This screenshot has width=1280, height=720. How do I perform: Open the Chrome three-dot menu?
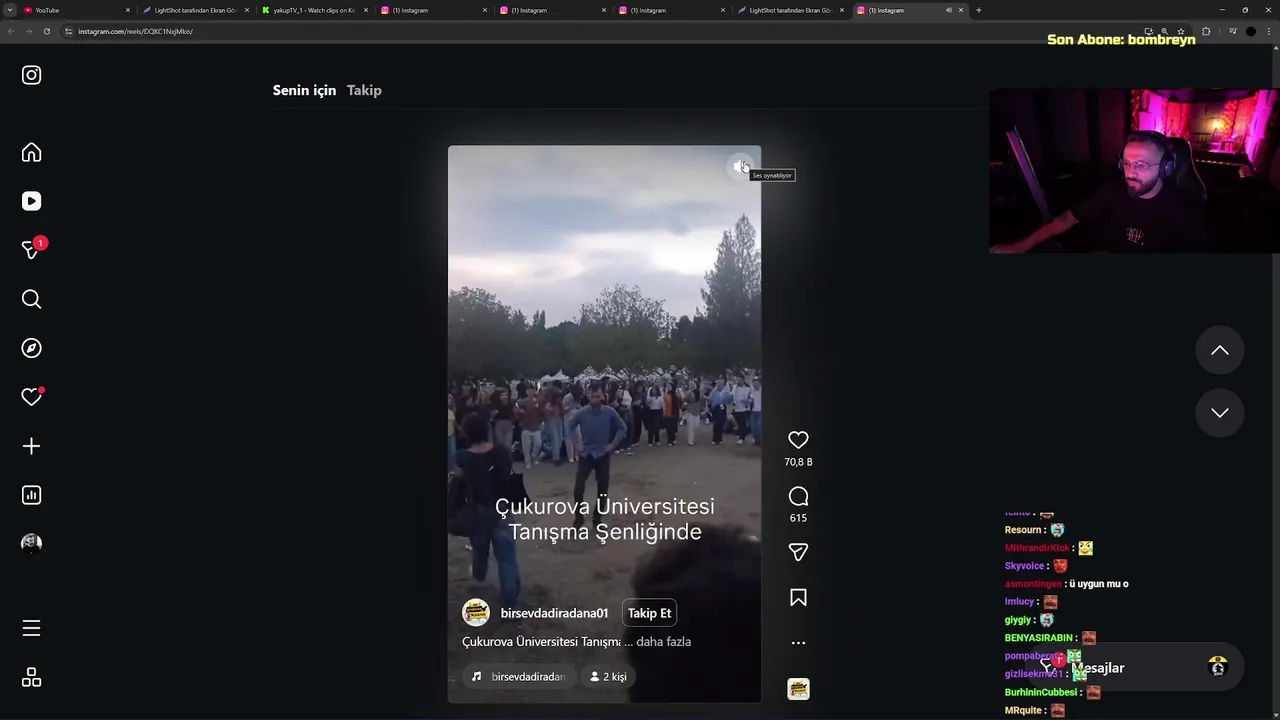point(1268,31)
